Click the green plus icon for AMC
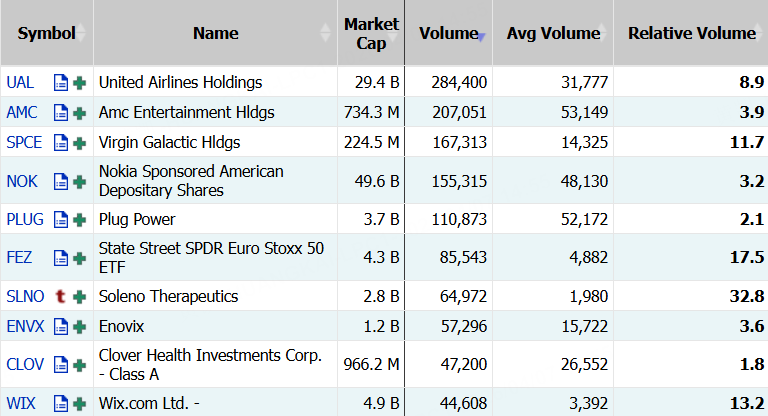Screen dimensions: 768x416 click(79, 112)
